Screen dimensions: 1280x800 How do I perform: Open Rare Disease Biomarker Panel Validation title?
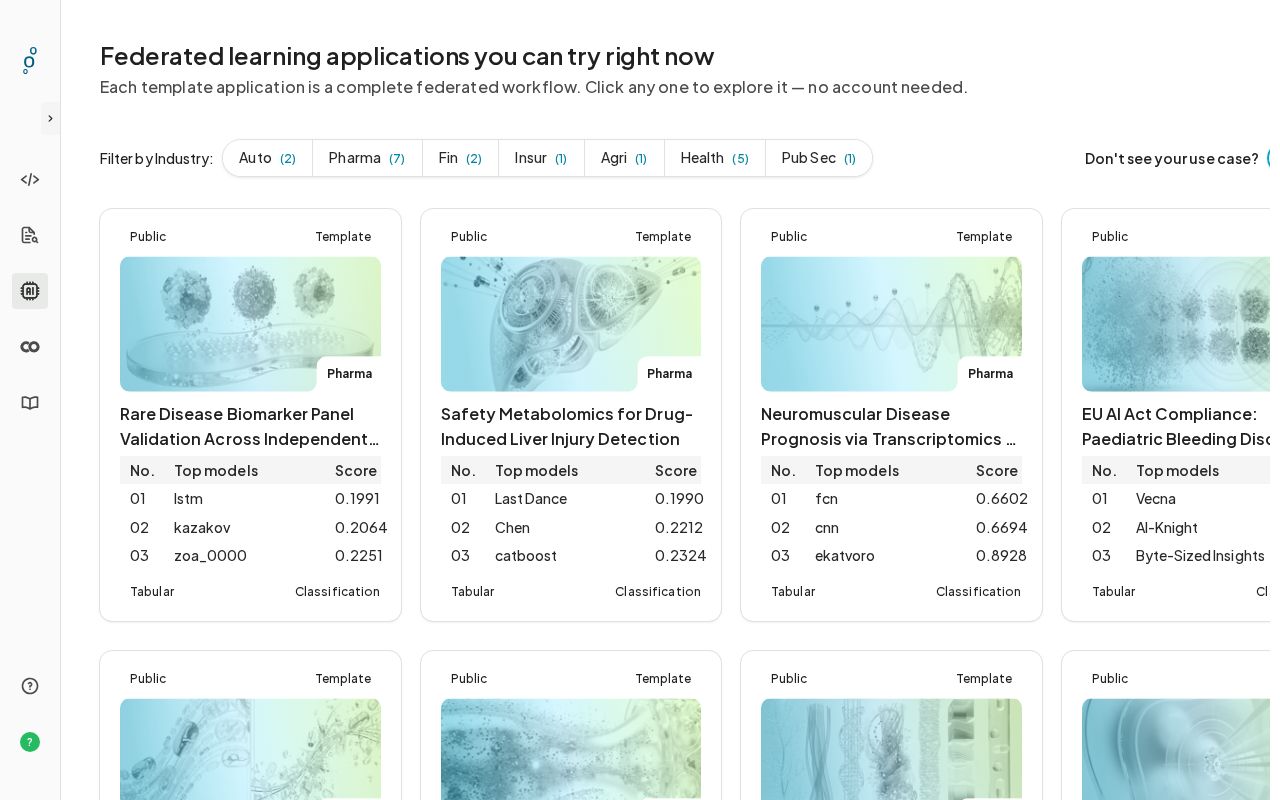coord(250,427)
